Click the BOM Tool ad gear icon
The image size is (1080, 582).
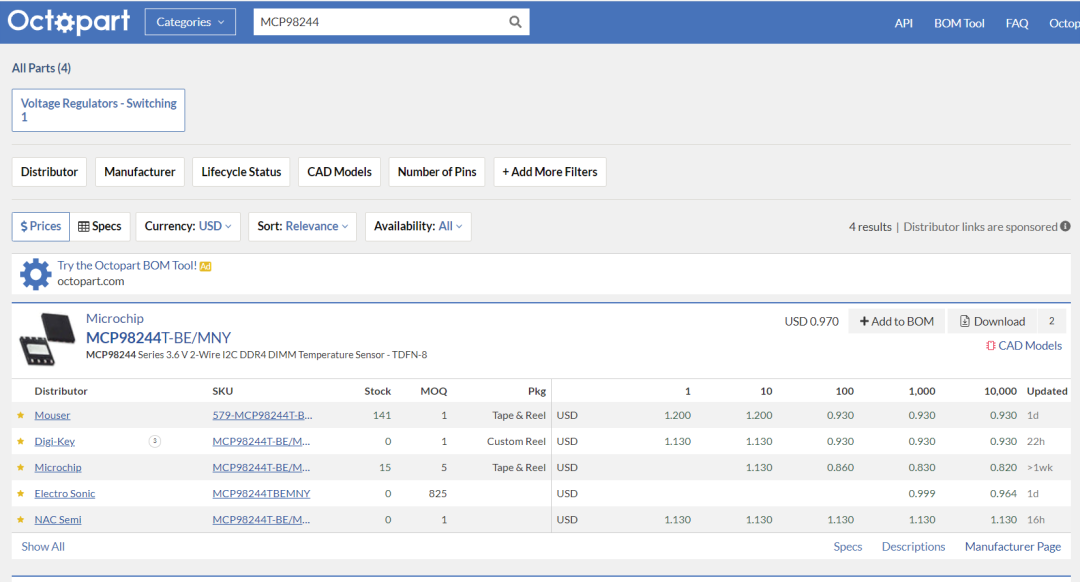pyautogui.click(x=35, y=274)
